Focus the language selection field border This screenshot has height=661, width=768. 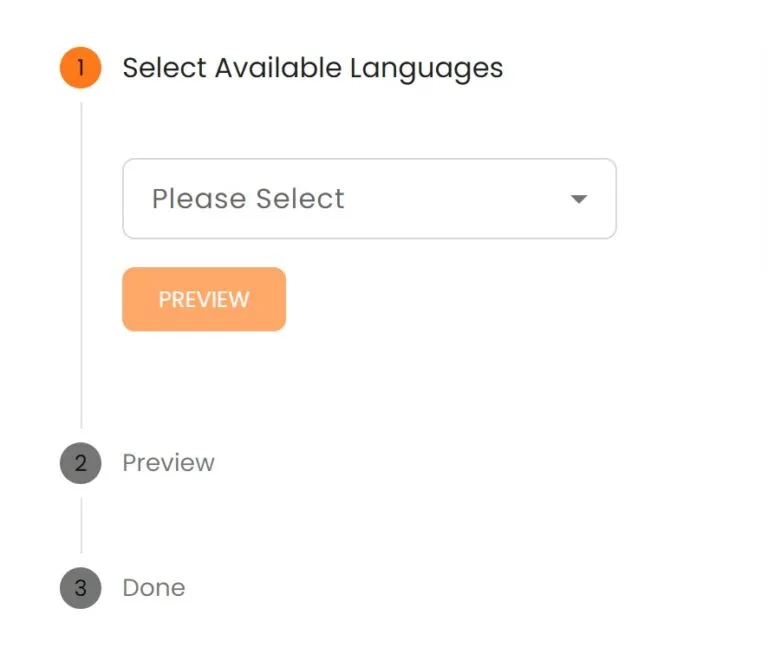369,198
